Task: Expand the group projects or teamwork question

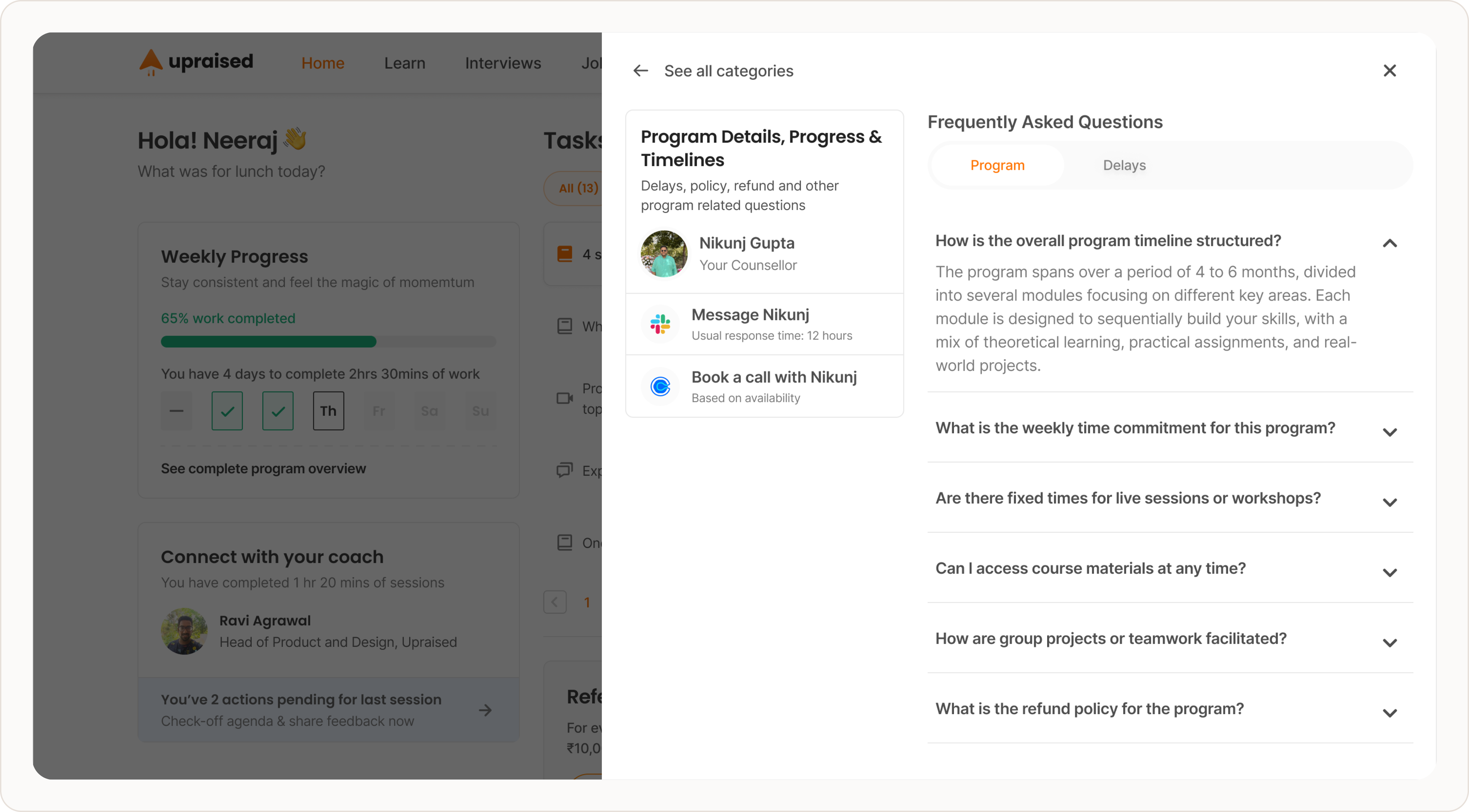Action: click(1390, 642)
